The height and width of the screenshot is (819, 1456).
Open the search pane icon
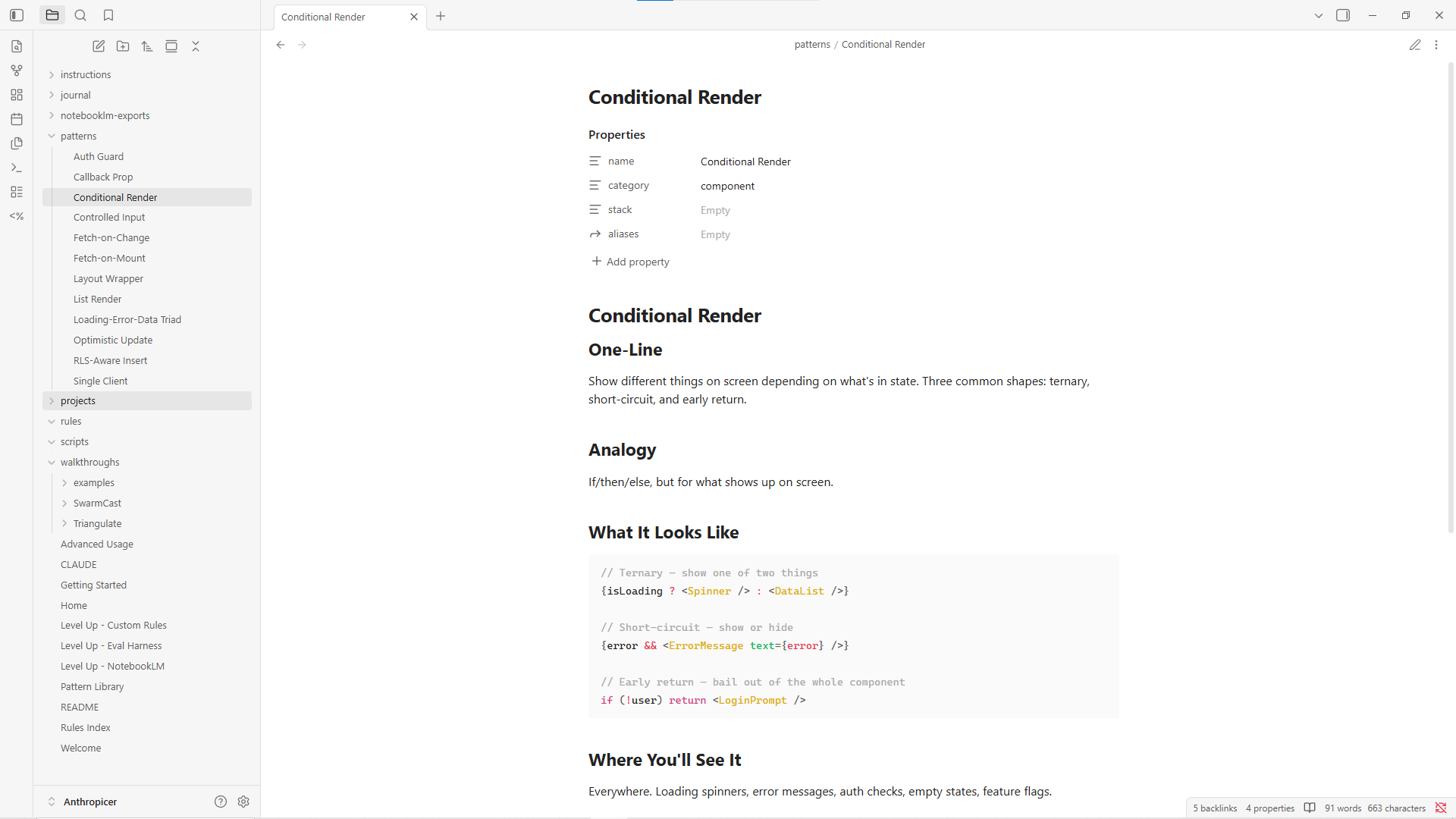tap(80, 15)
